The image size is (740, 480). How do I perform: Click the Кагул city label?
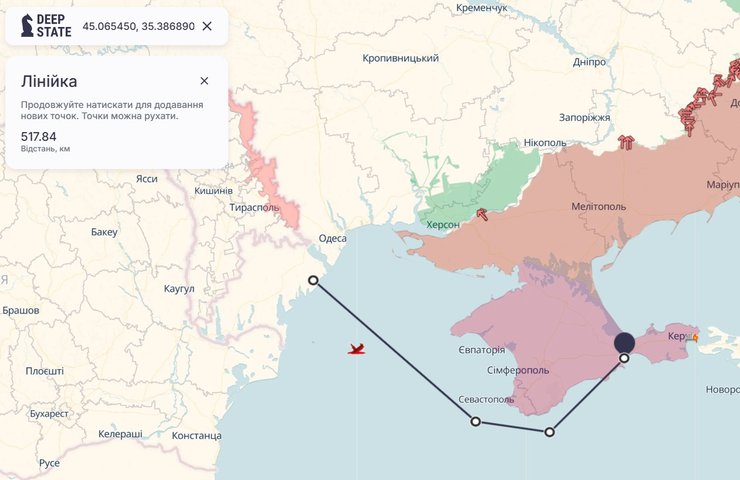pos(179,288)
